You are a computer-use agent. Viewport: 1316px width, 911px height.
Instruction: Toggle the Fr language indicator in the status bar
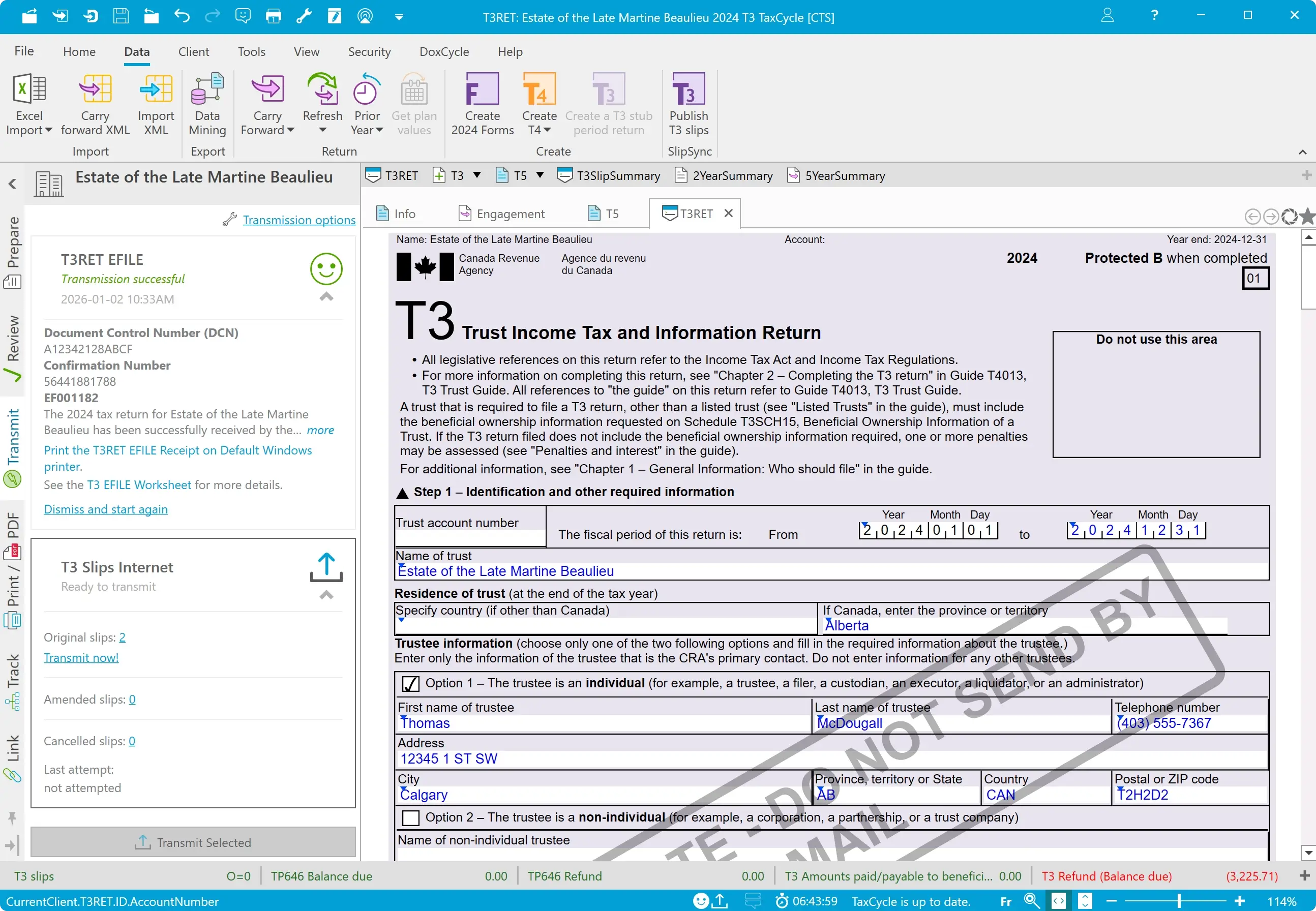[x=1005, y=901]
